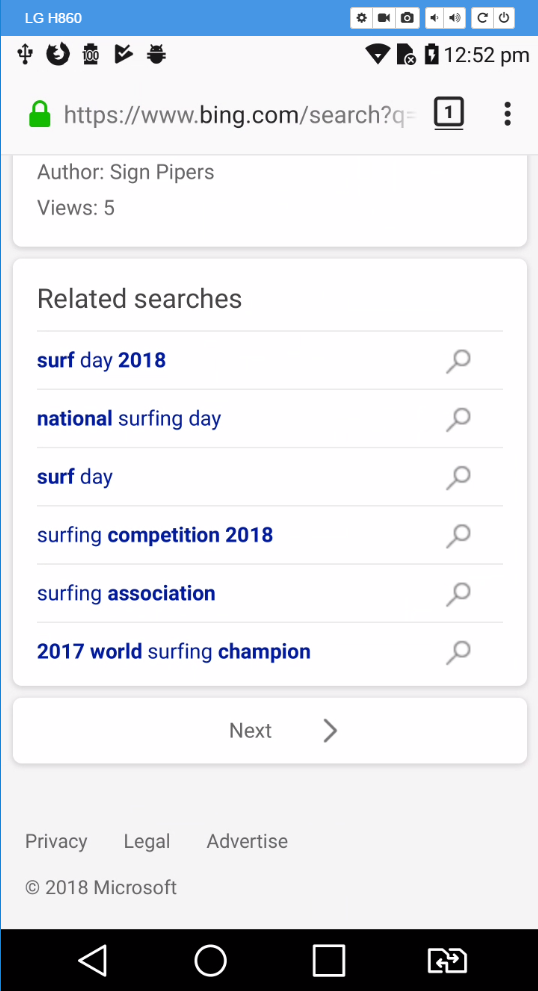Open the tab switcher showing 1 tab
The width and height of the screenshot is (538, 991).
[x=449, y=114]
